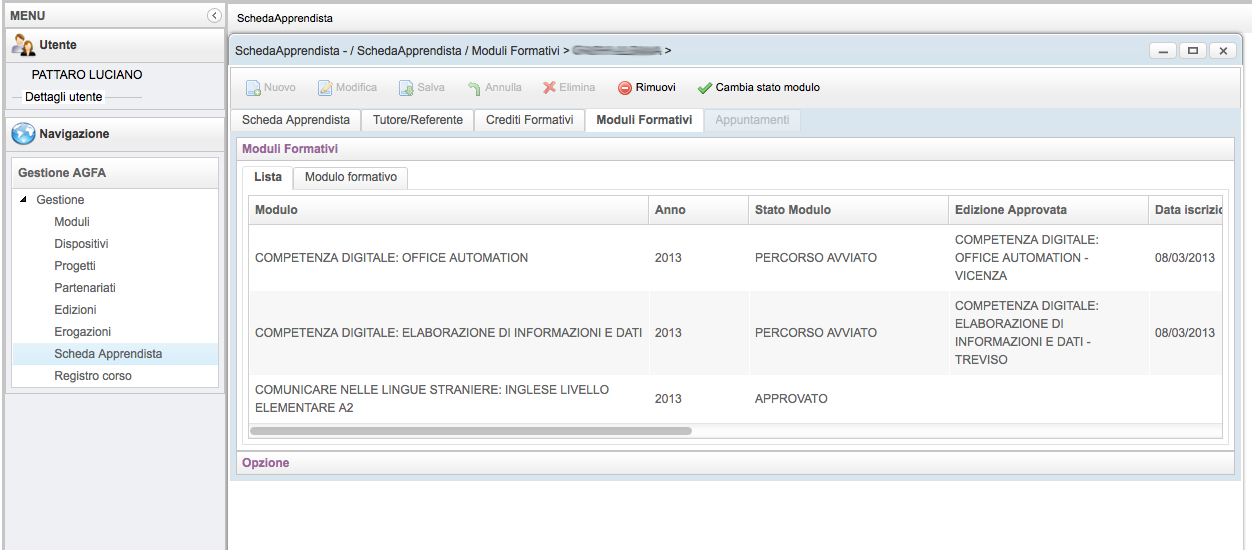Collapse the Gestione tree node

tap(24, 200)
